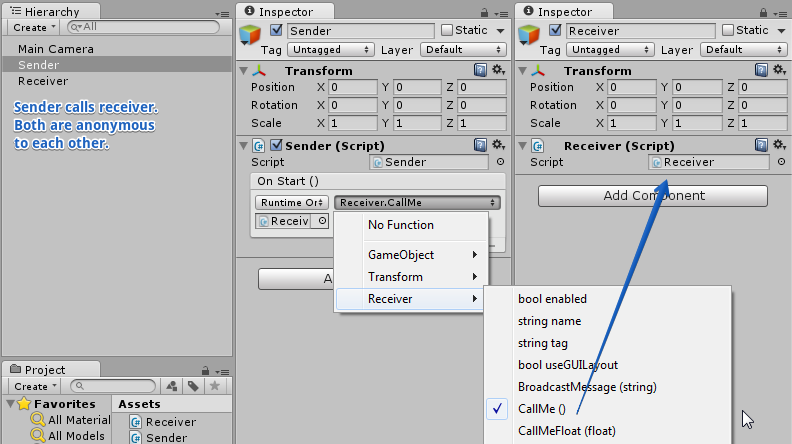Screen dimensions: 792x444
Task: Switch to Hierarchy tab
Action: 51,12
